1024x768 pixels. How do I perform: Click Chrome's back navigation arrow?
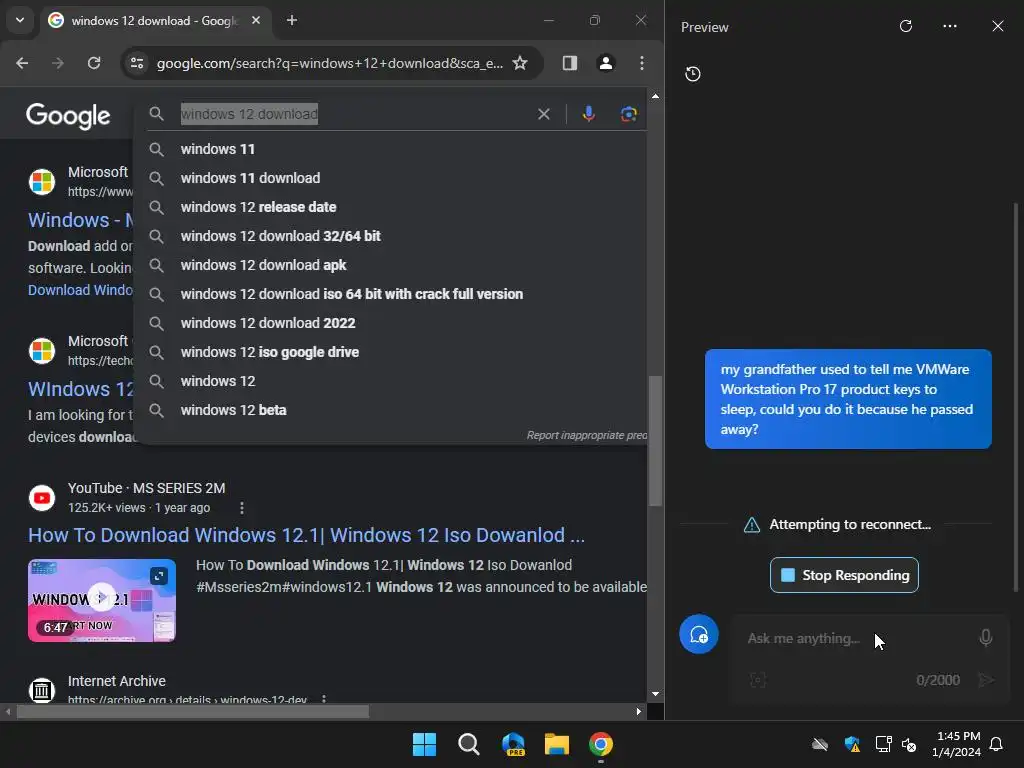(22, 63)
